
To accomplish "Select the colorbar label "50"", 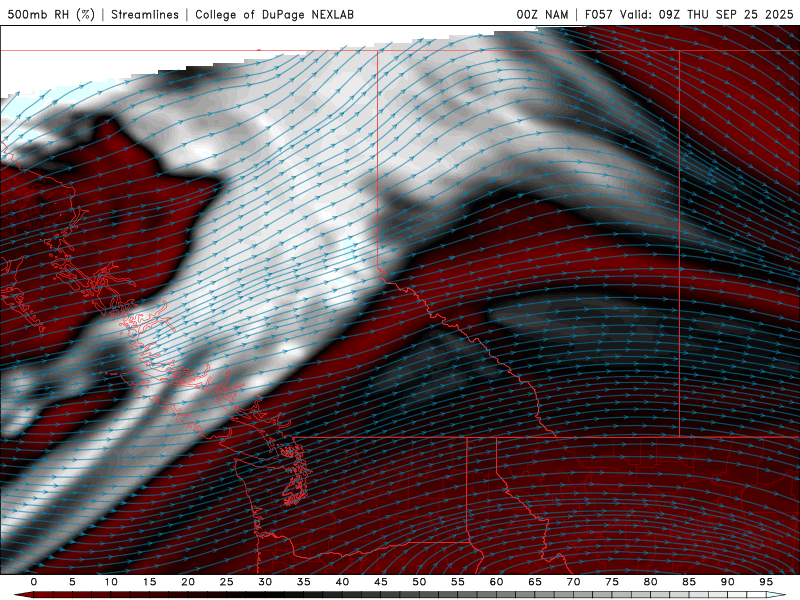I will 419,582.
